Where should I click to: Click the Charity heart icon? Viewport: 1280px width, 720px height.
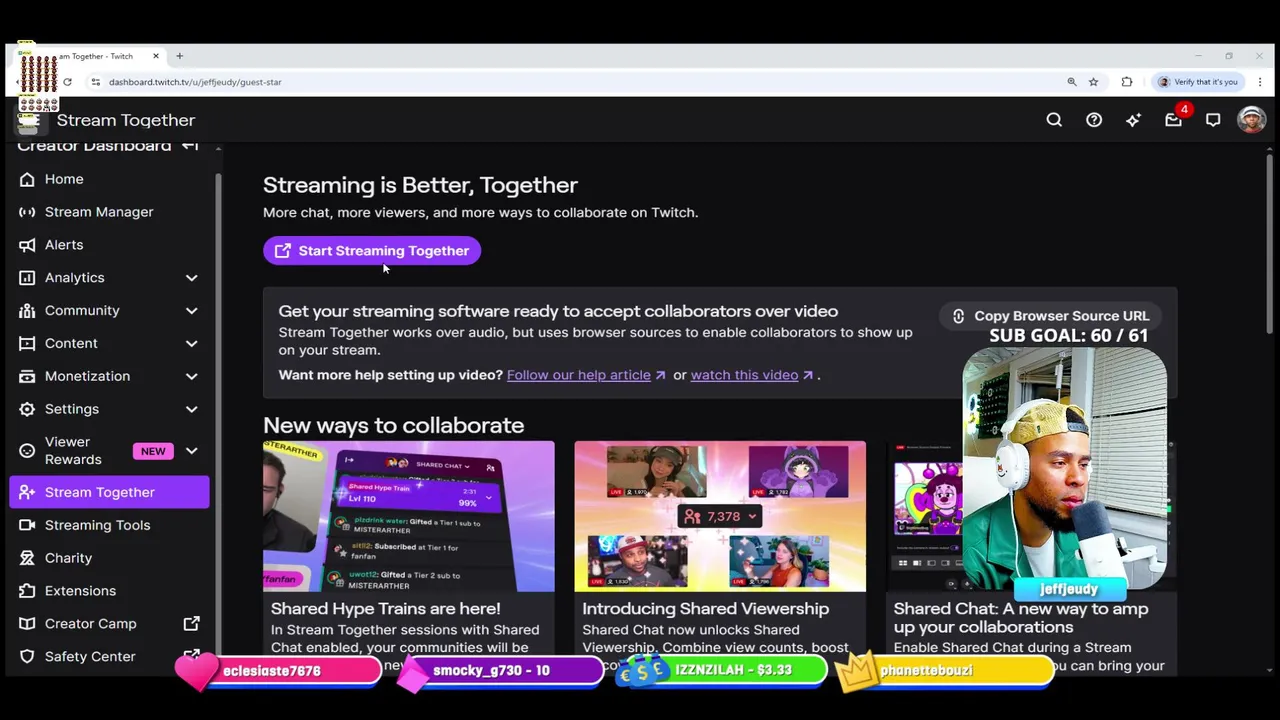27,558
